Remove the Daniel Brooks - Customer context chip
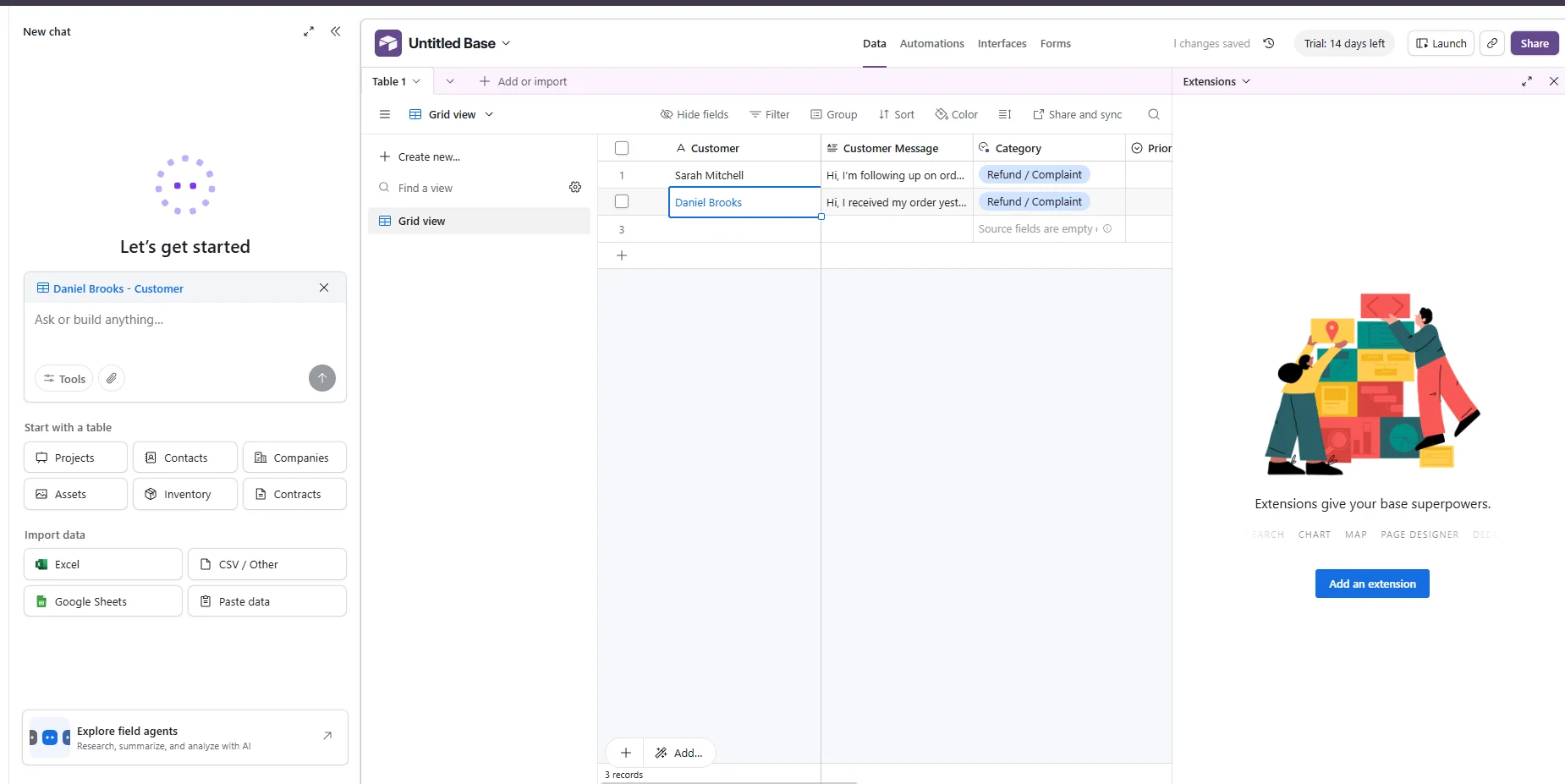The width and height of the screenshot is (1565, 784). (x=324, y=288)
